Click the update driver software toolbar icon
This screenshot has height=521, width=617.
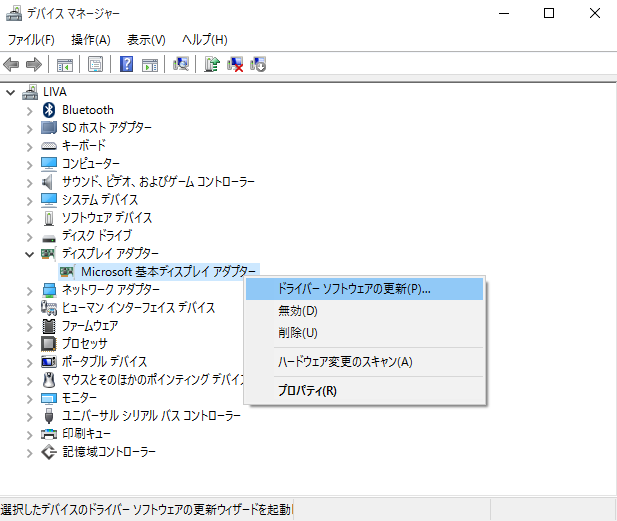212,64
